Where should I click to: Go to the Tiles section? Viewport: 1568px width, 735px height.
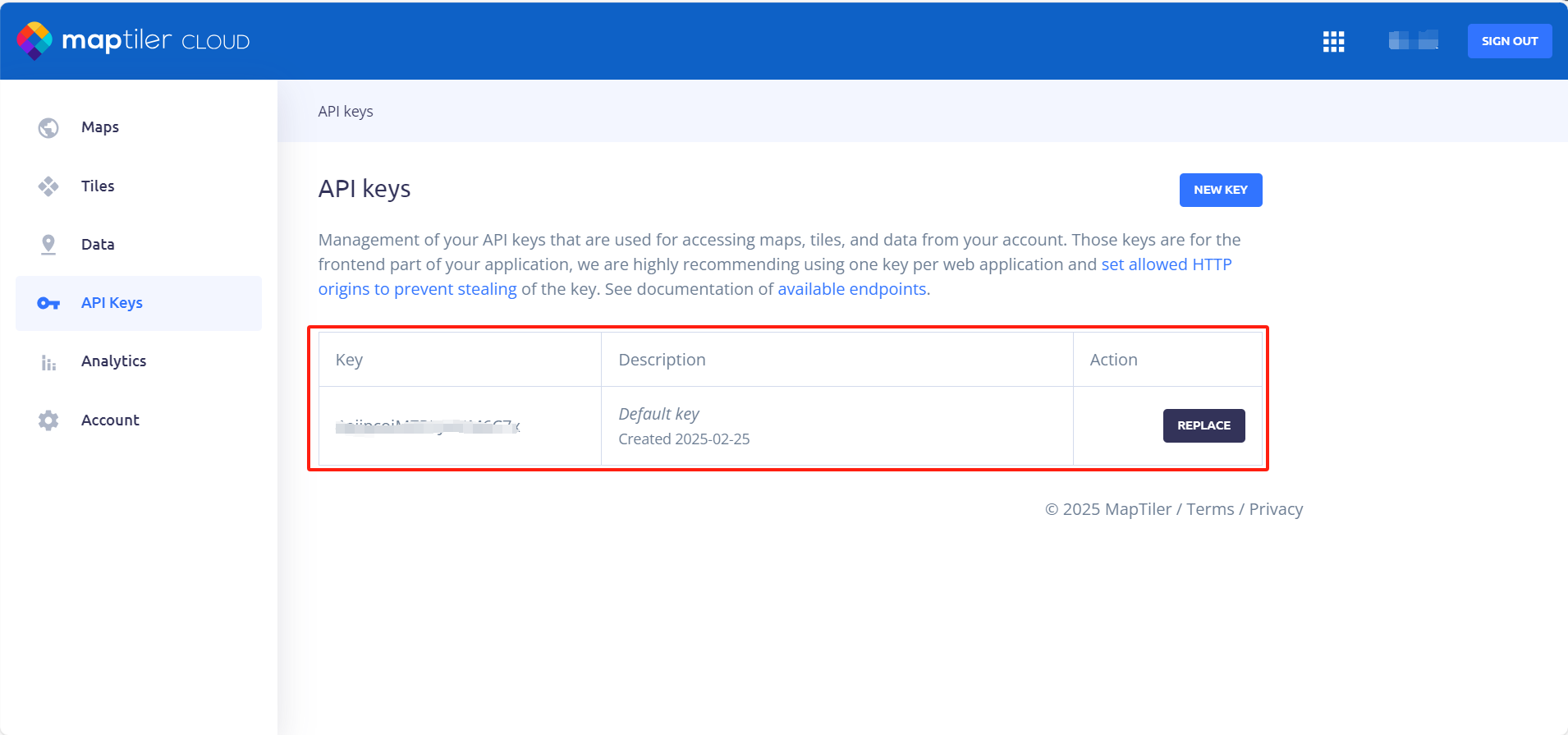click(x=98, y=186)
